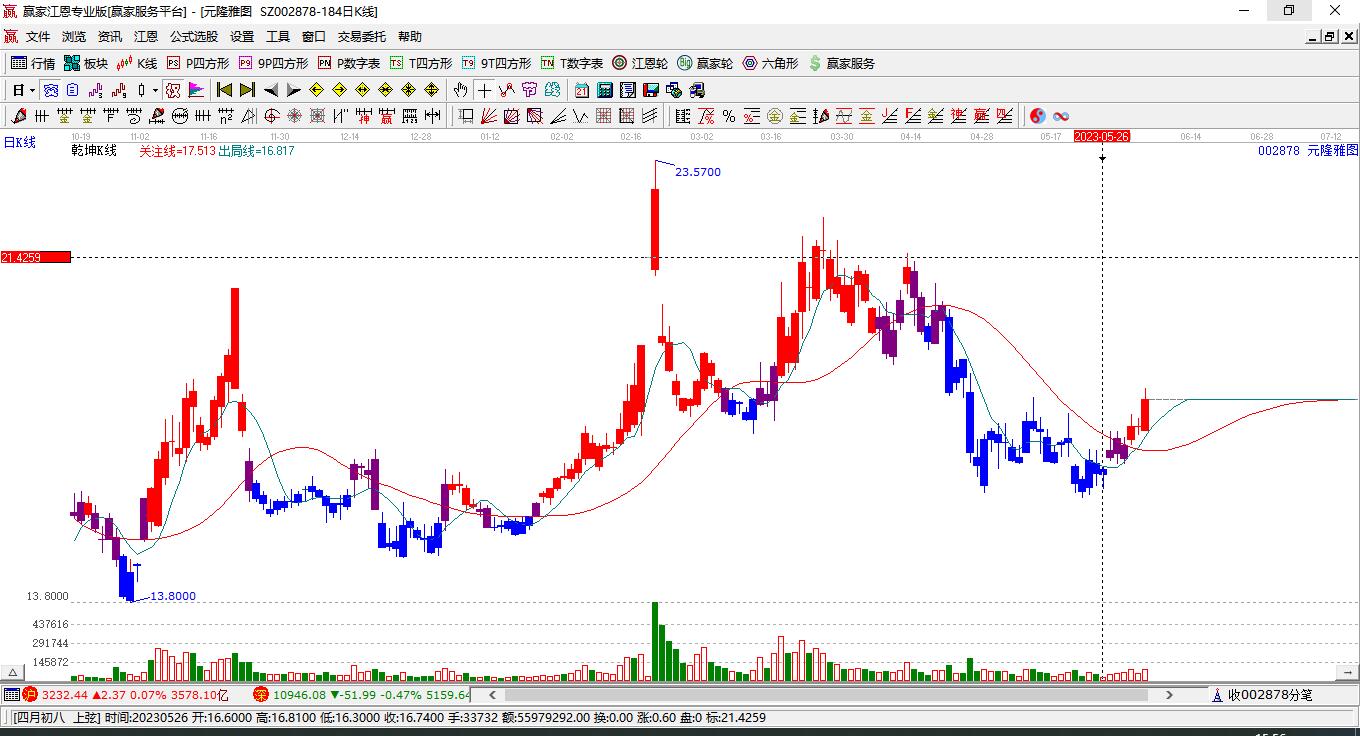The height and width of the screenshot is (736, 1360).
Task: Click the 出局线=16.817 text
Action: [257, 151]
